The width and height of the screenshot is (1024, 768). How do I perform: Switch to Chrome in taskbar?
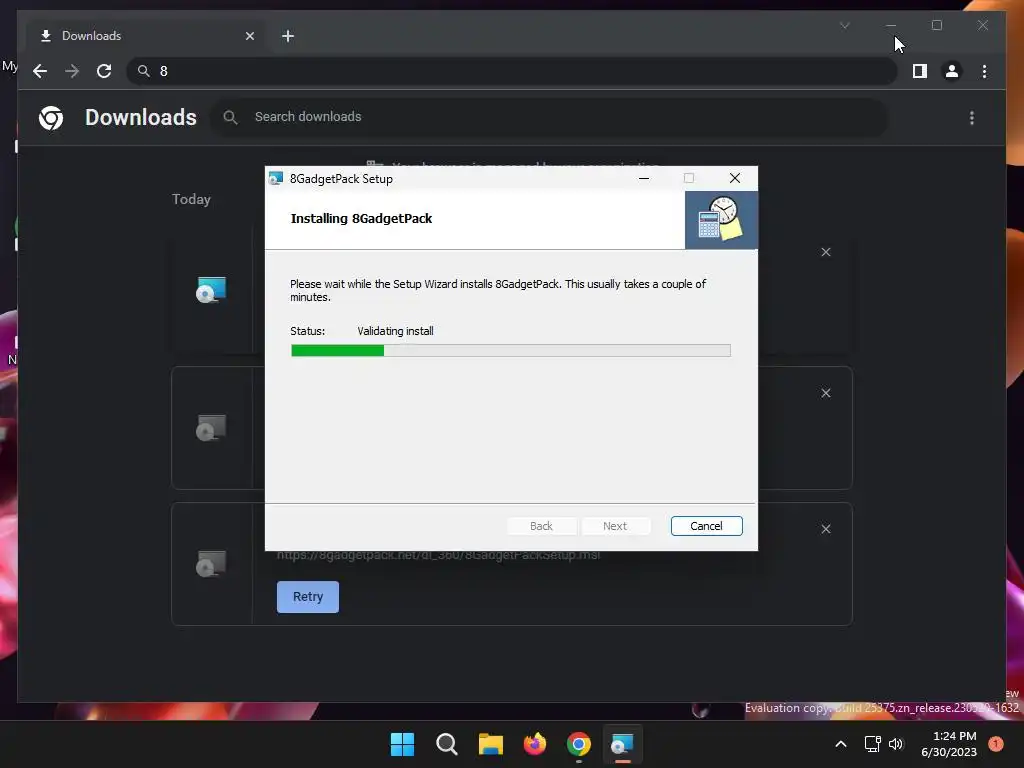579,744
